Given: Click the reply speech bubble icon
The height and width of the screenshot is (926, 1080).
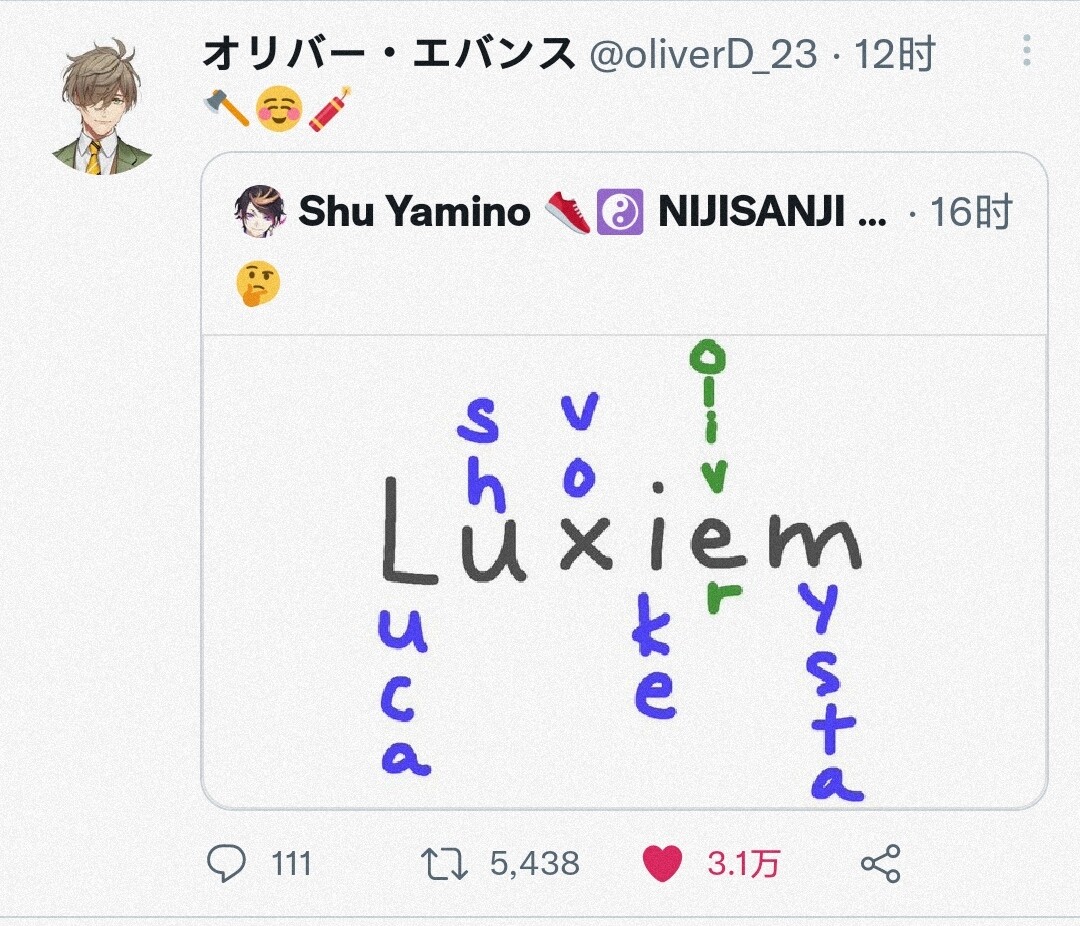Looking at the screenshot, I should click(226, 863).
